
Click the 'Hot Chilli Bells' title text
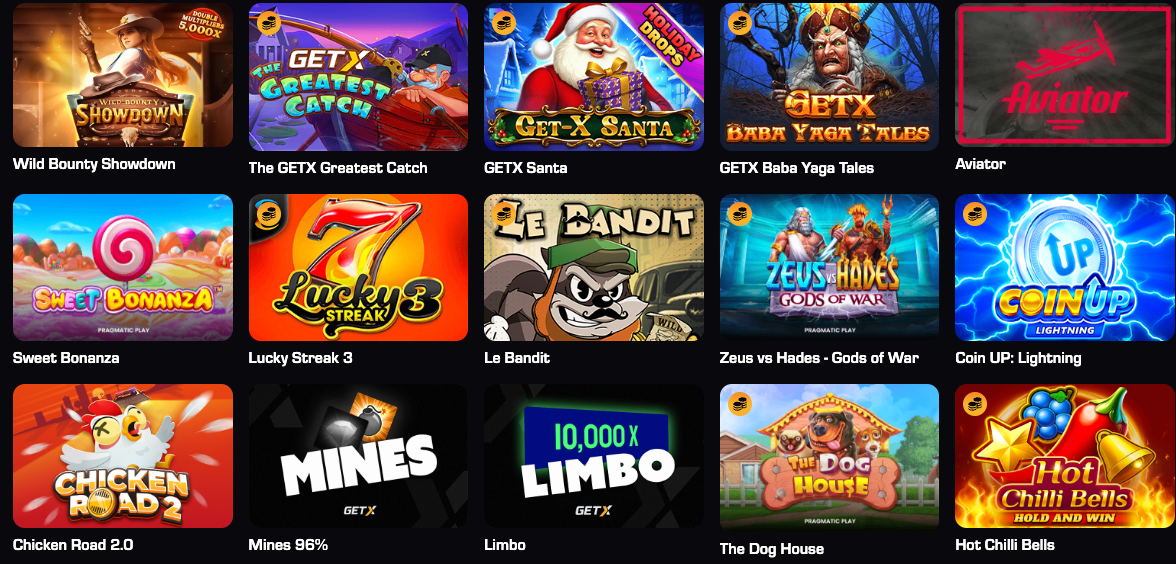tap(1004, 545)
